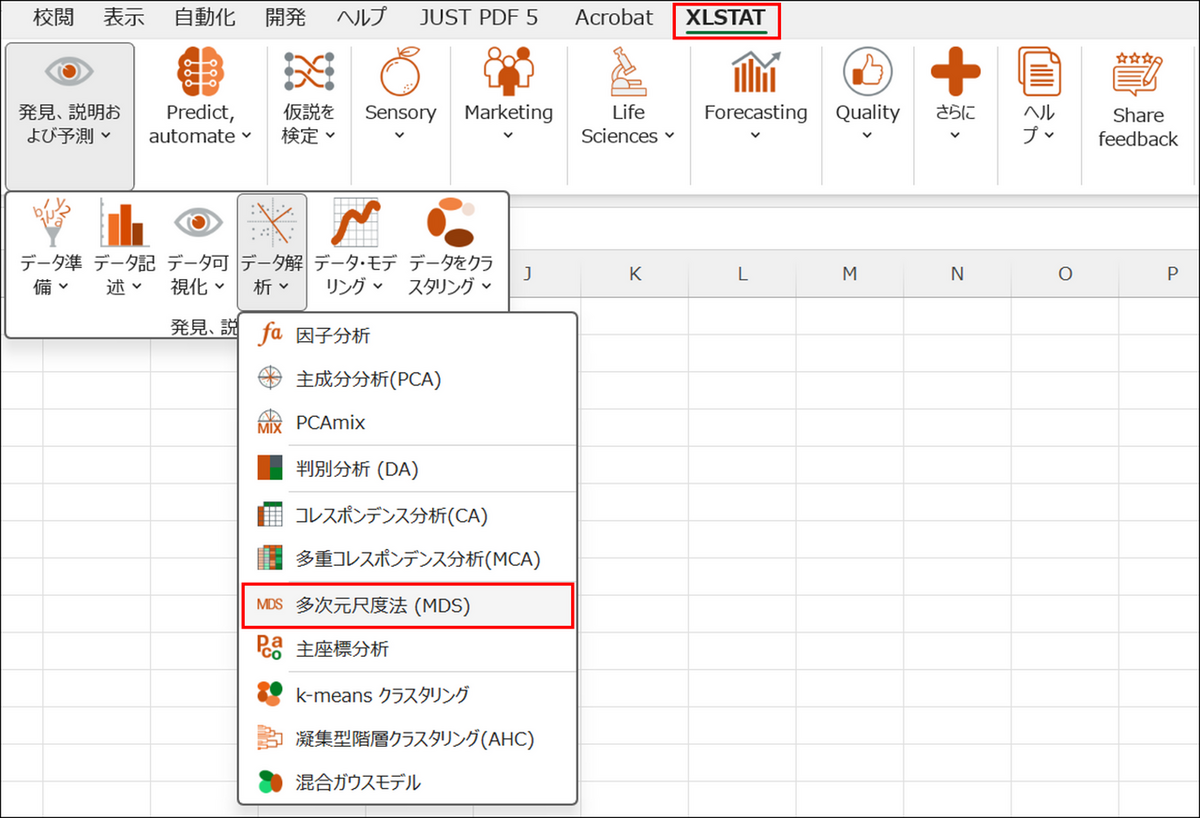Open the 仮説を検定 icon menu
This screenshot has width=1200, height=818.
click(309, 74)
